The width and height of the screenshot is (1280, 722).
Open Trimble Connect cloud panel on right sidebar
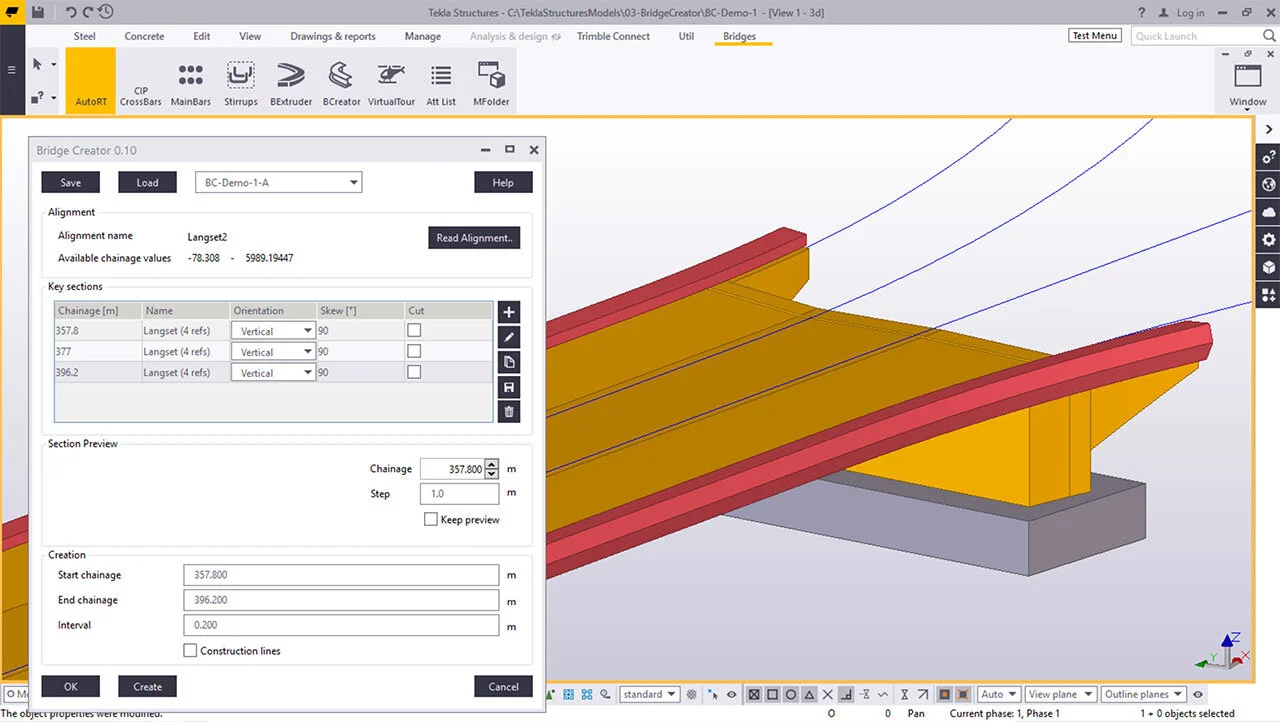(1267, 212)
